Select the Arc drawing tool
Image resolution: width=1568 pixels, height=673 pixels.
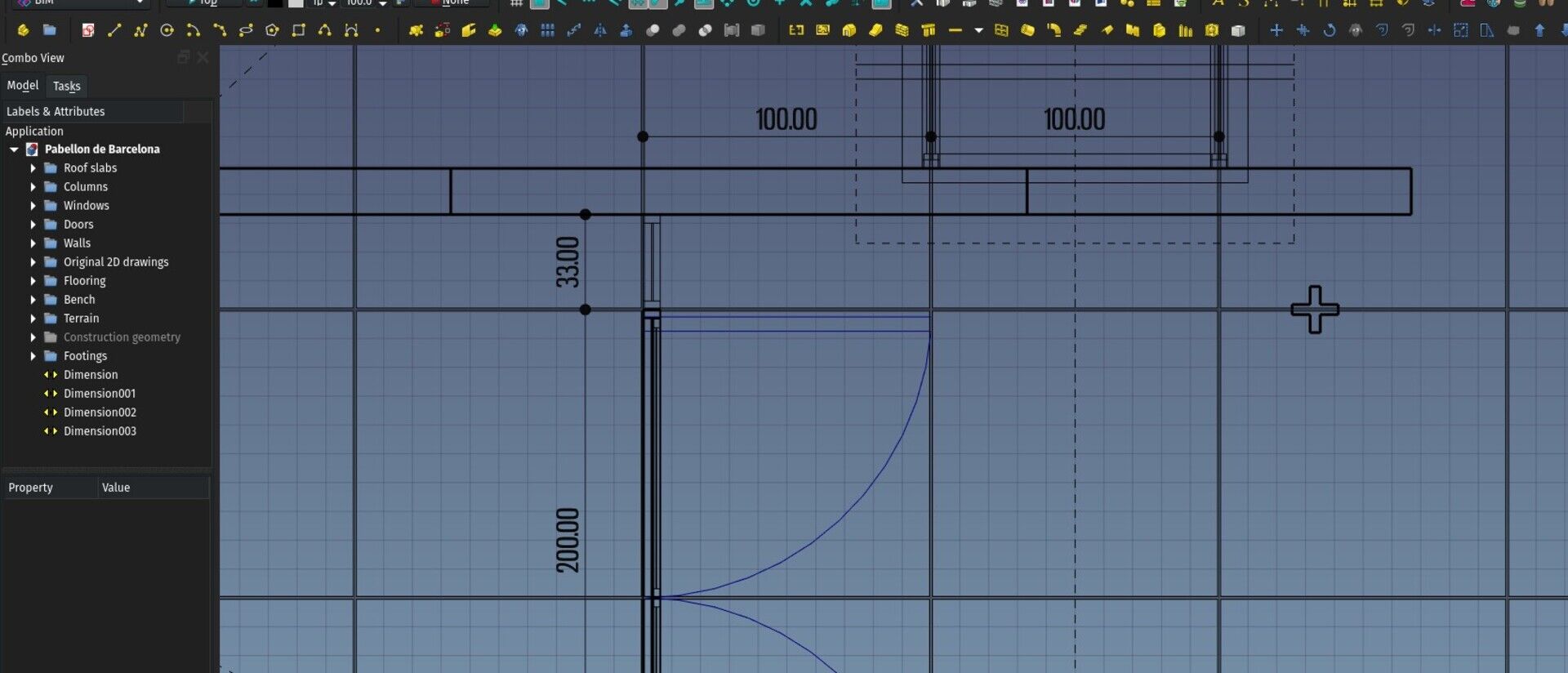(x=193, y=30)
